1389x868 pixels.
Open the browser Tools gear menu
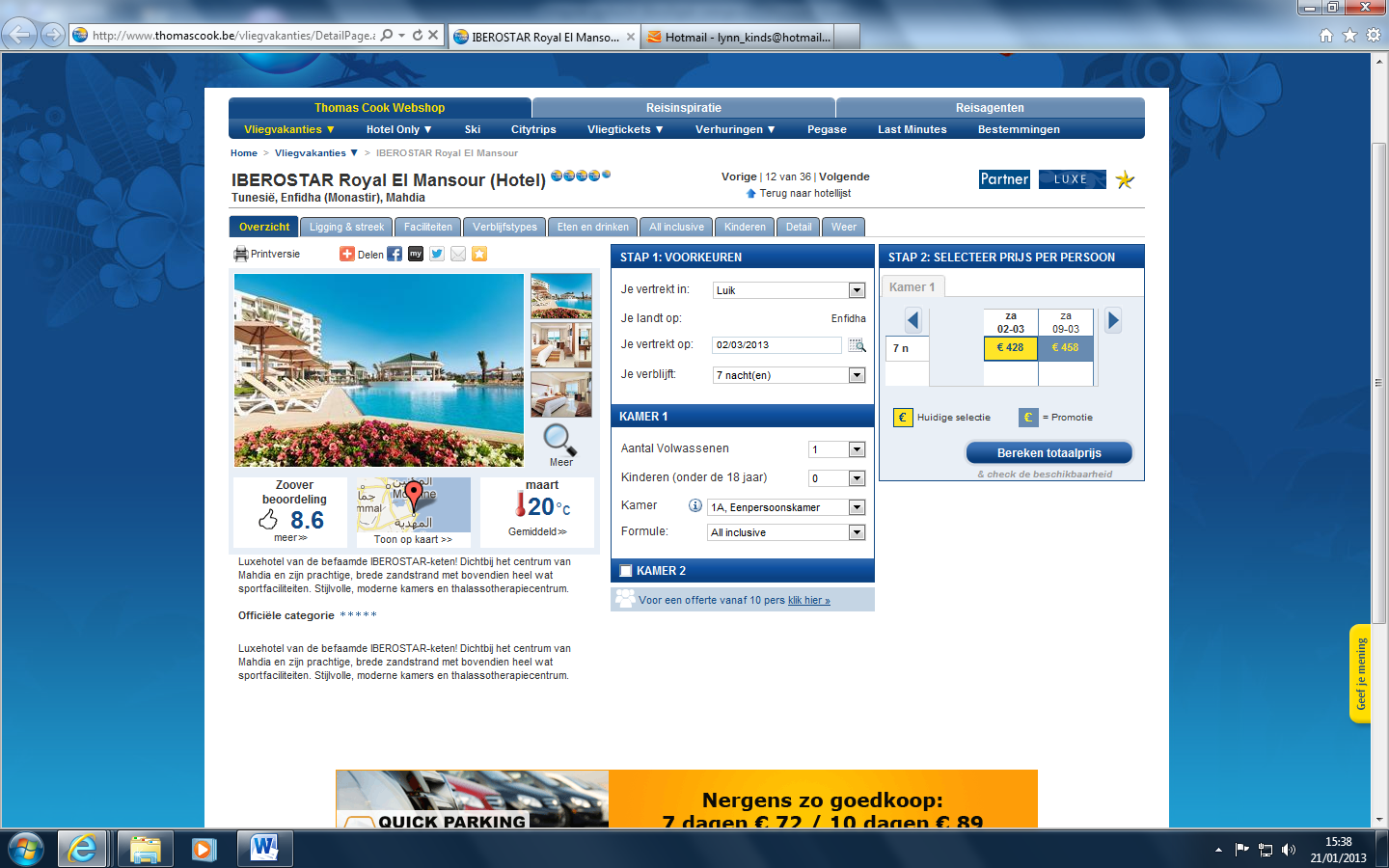1374,36
